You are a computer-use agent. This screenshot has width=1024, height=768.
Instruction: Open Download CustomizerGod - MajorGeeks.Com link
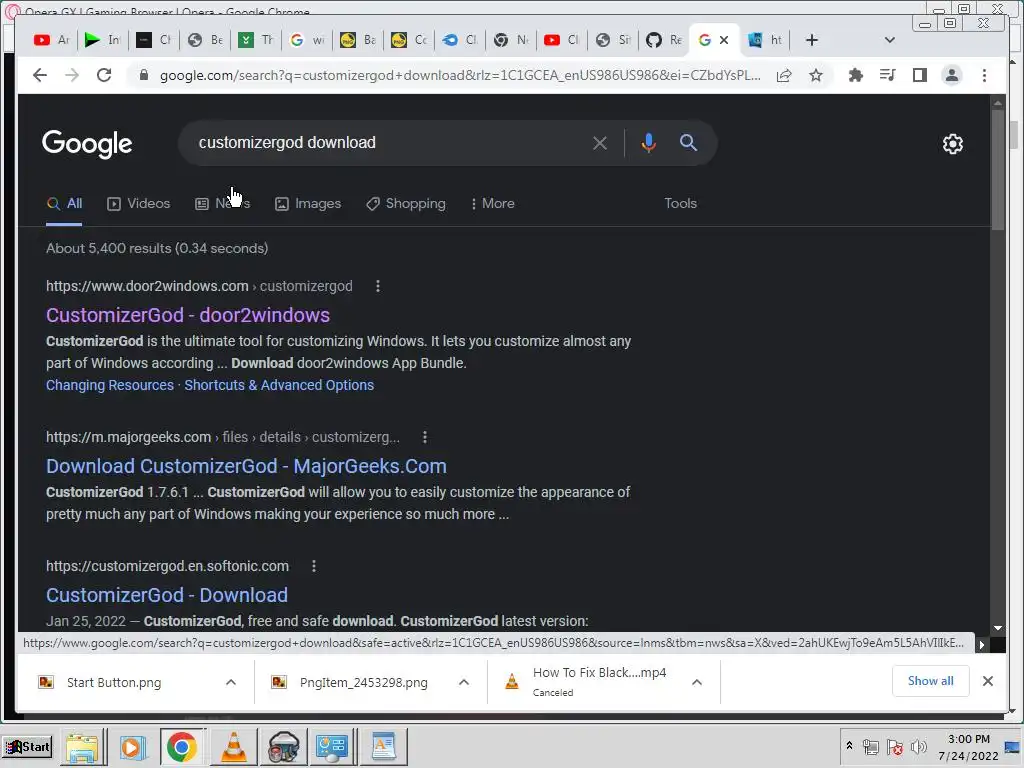pyautogui.click(x=246, y=466)
